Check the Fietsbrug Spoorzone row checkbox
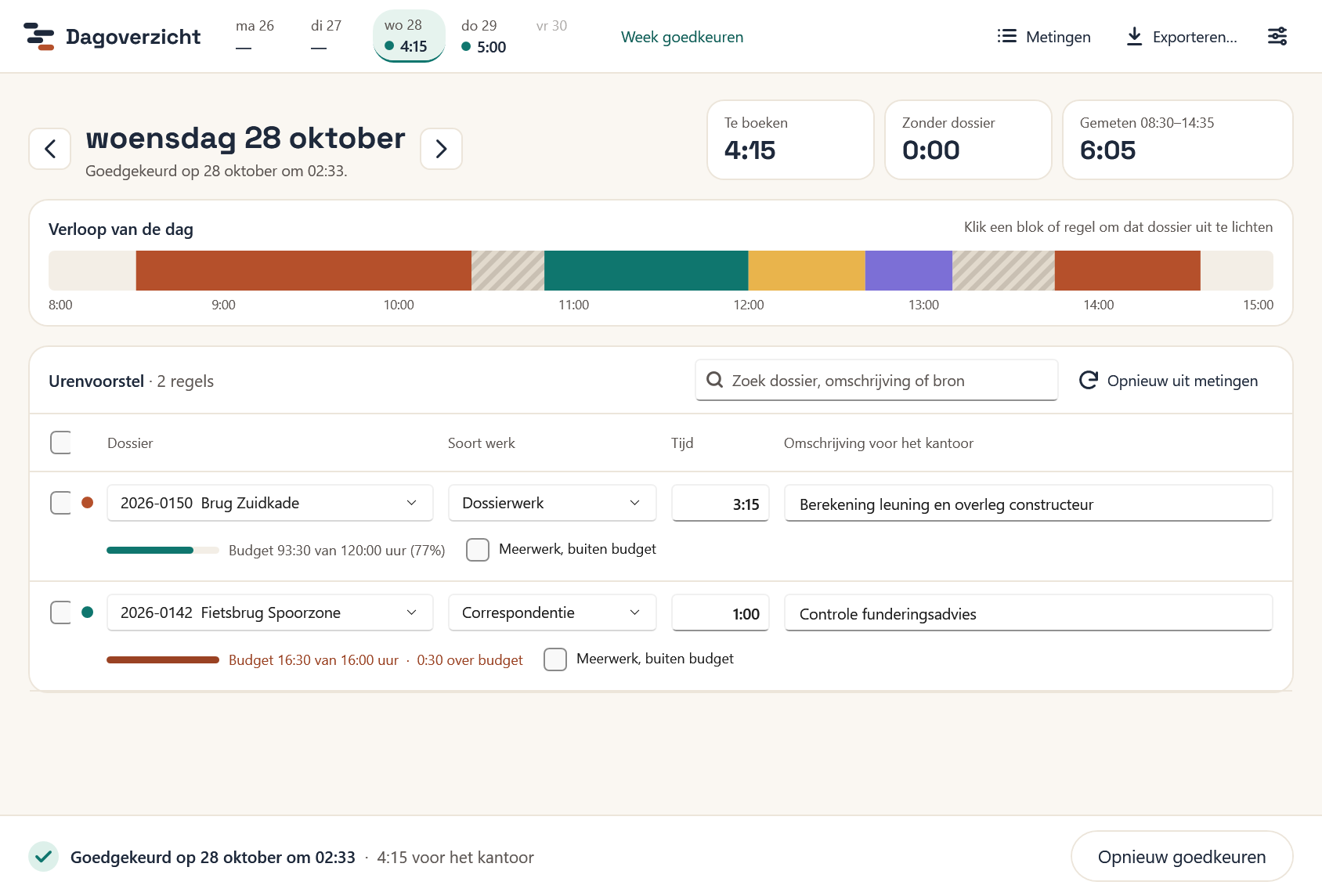This screenshot has width=1322, height=896. pyautogui.click(x=61, y=612)
